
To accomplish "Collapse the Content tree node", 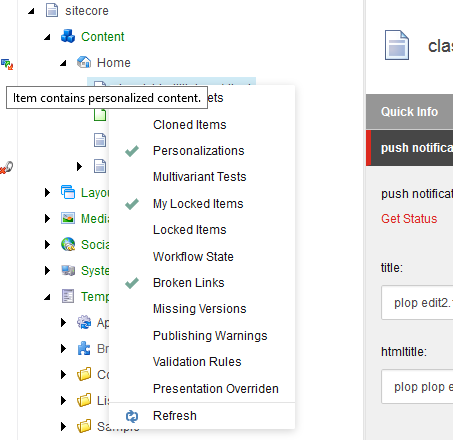I will pyautogui.click(x=47, y=37).
